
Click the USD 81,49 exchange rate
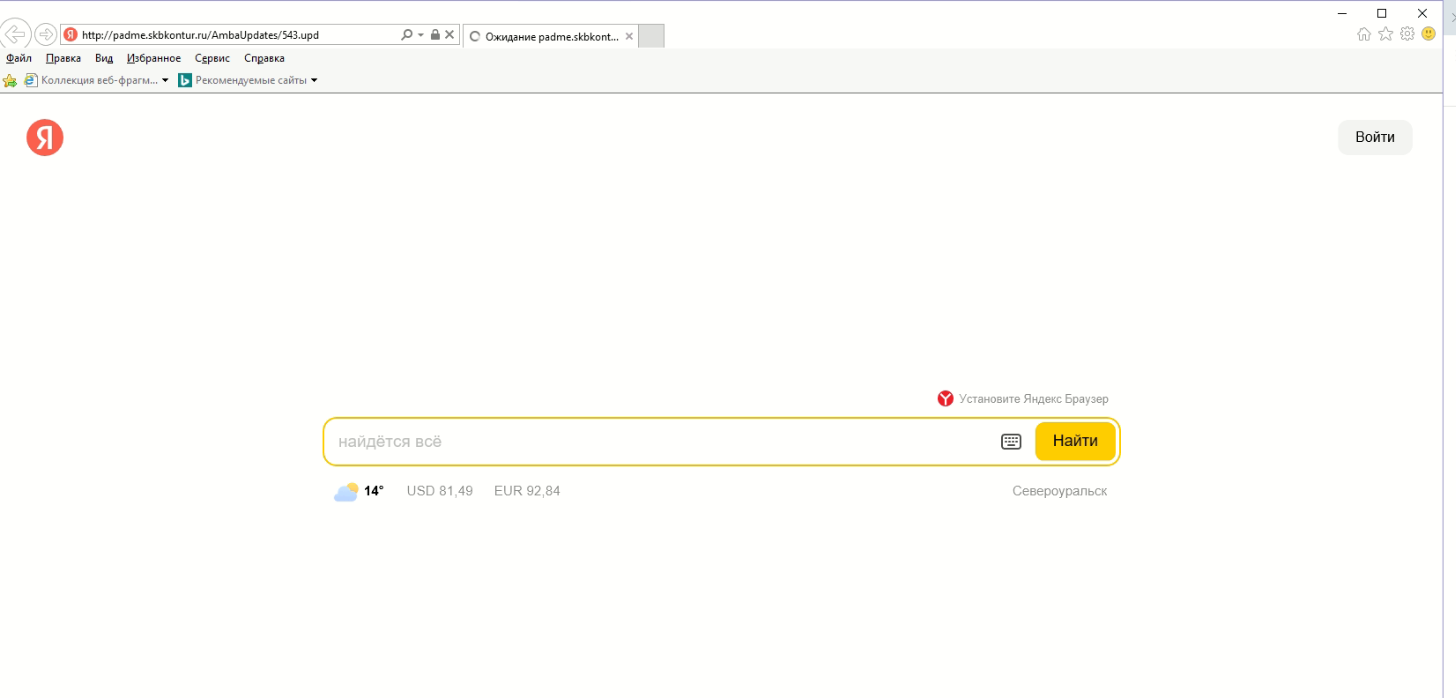(440, 491)
